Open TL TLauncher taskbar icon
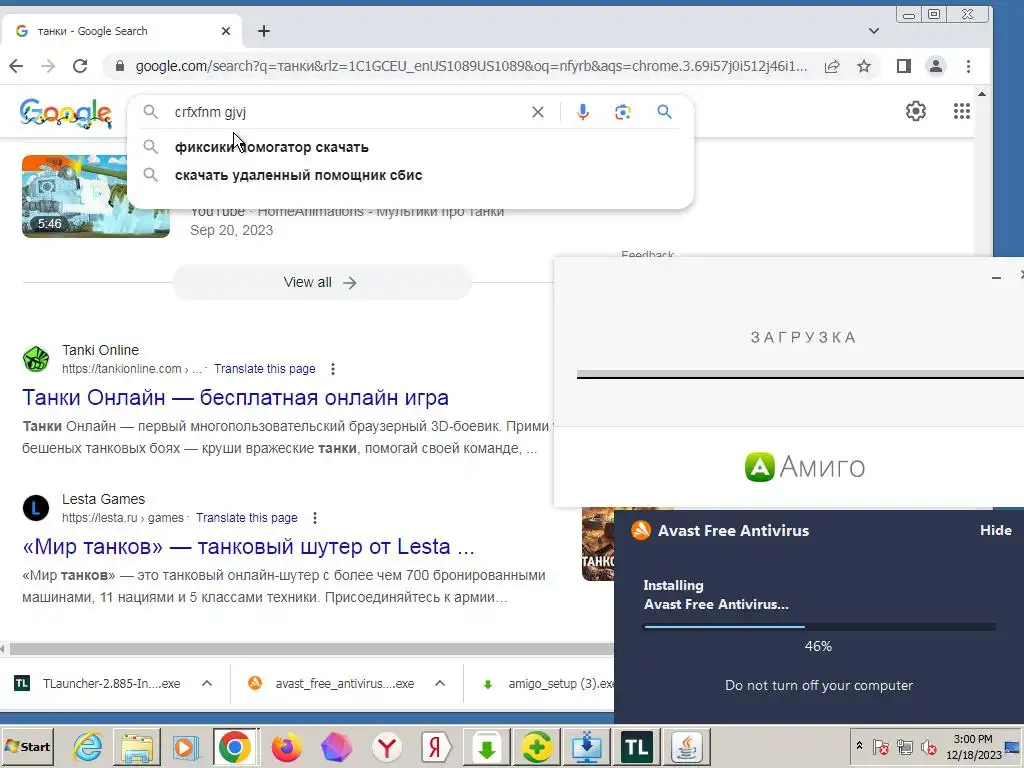1024x768 pixels. (x=637, y=746)
